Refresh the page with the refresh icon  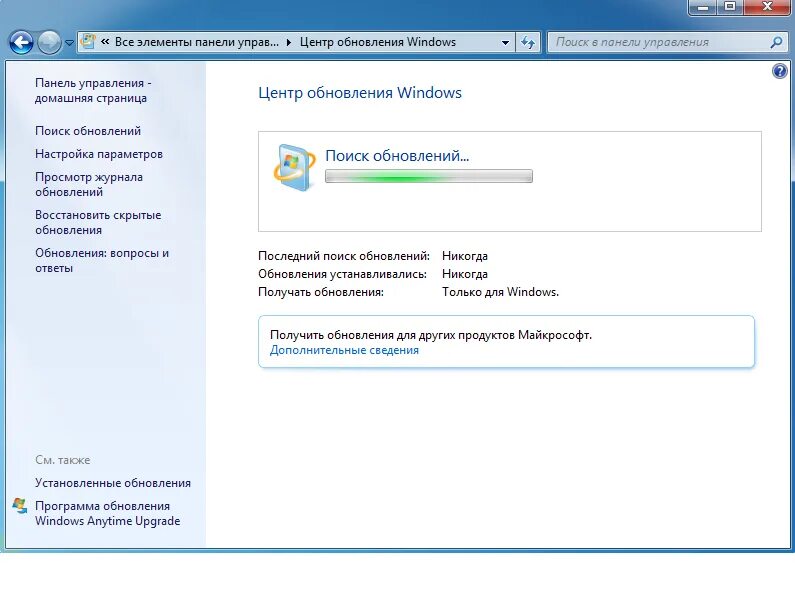pos(528,43)
